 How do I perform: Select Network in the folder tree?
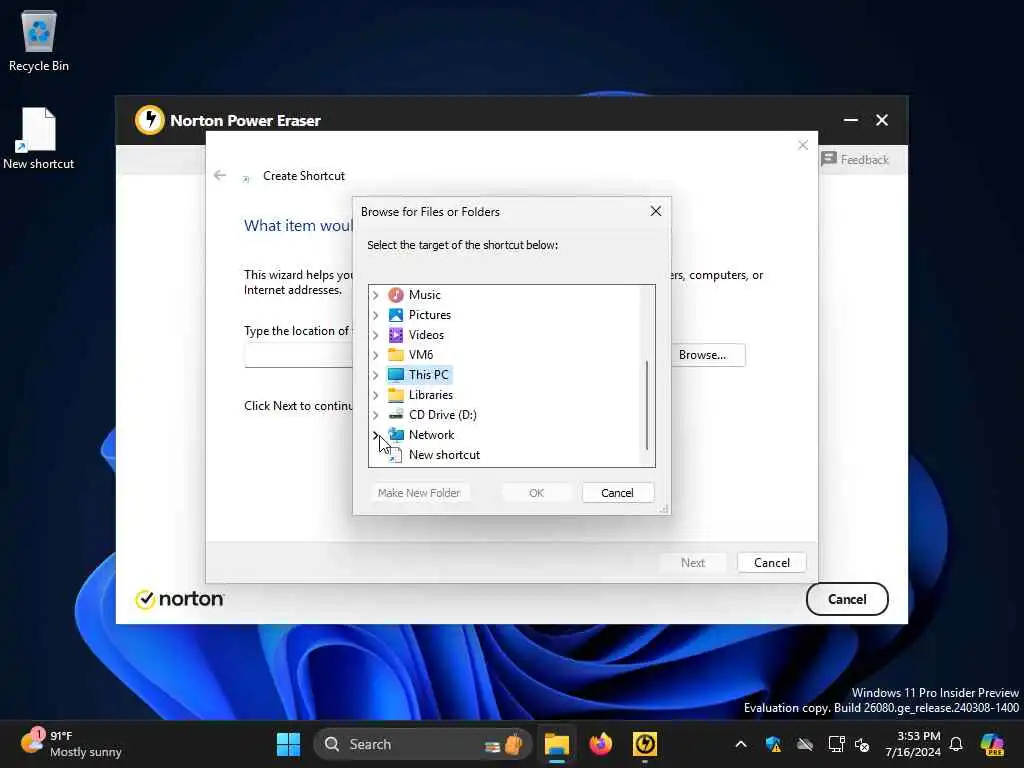click(x=432, y=435)
